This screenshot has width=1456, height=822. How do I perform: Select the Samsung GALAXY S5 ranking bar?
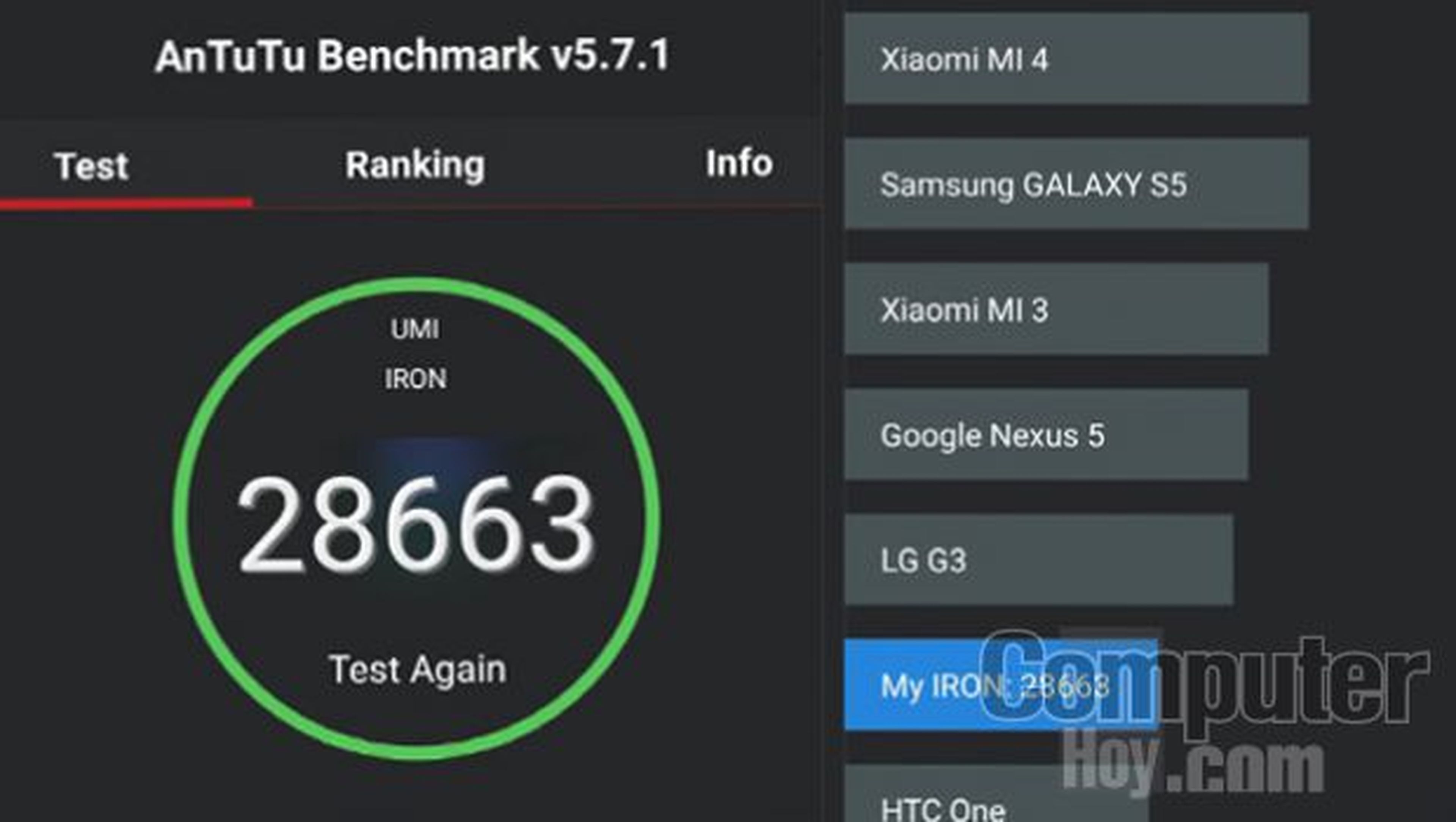[x=1076, y=184]
